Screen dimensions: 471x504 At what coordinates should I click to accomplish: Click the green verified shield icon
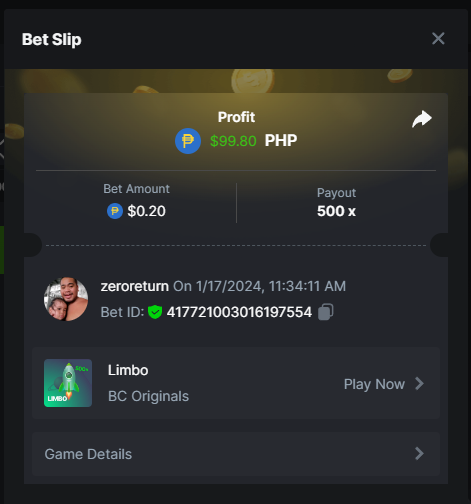click(155, 312)
